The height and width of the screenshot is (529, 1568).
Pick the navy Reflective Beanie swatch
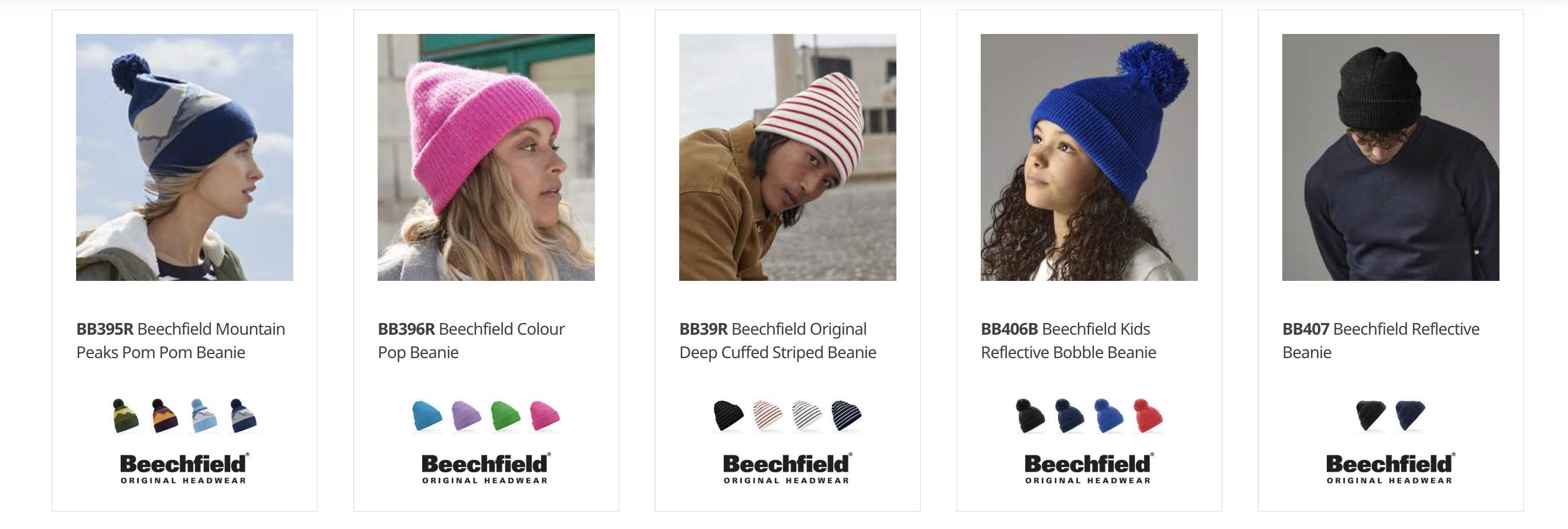pos(1410,416)
